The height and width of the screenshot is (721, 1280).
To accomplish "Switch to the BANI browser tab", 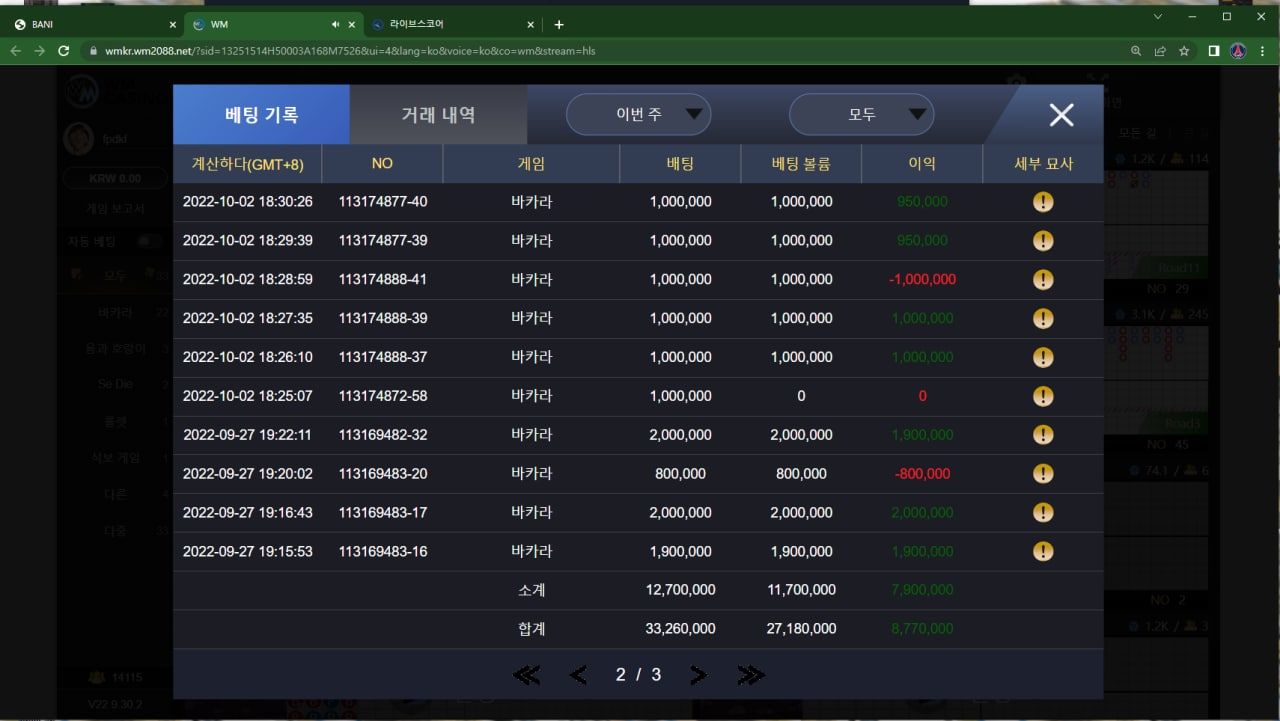I will (90, 24).
